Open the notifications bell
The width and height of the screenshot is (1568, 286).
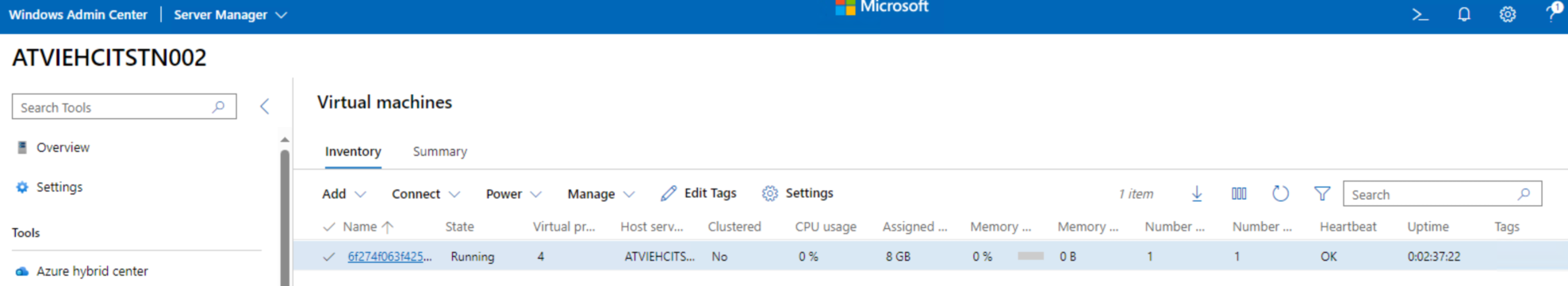pos(1464,14)
